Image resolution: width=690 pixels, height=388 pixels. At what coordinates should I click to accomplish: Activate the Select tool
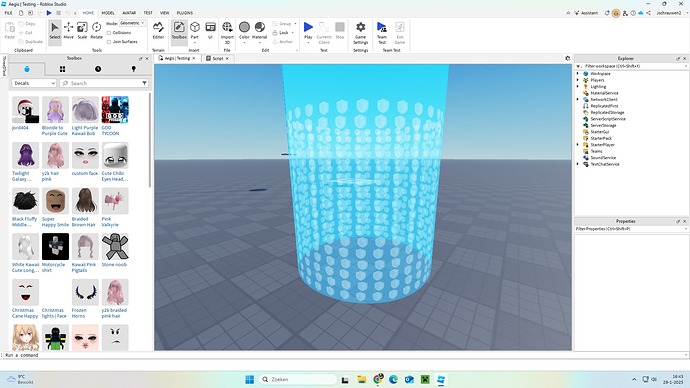point(55,31)
